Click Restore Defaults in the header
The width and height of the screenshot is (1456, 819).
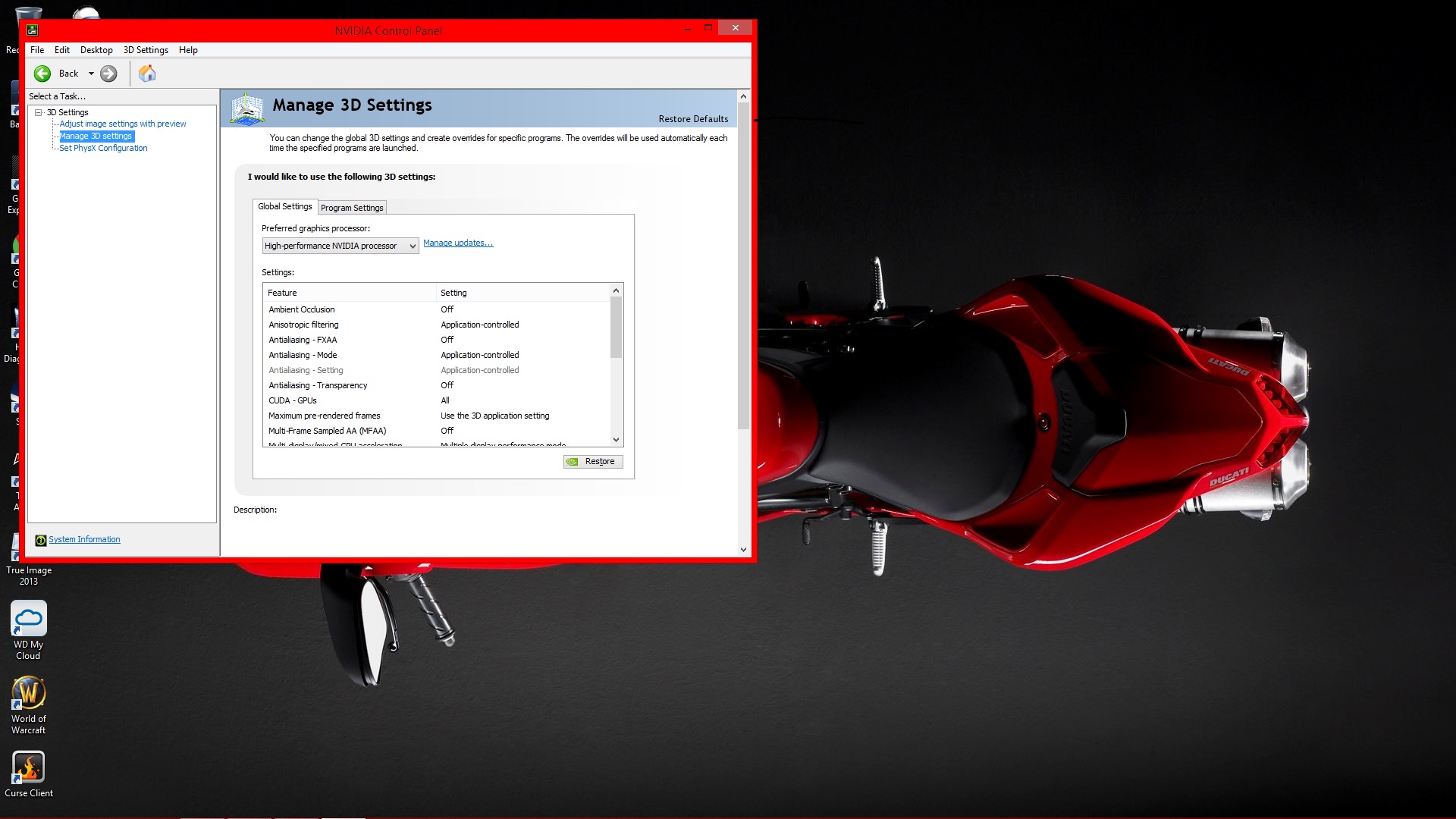point(693,119)
